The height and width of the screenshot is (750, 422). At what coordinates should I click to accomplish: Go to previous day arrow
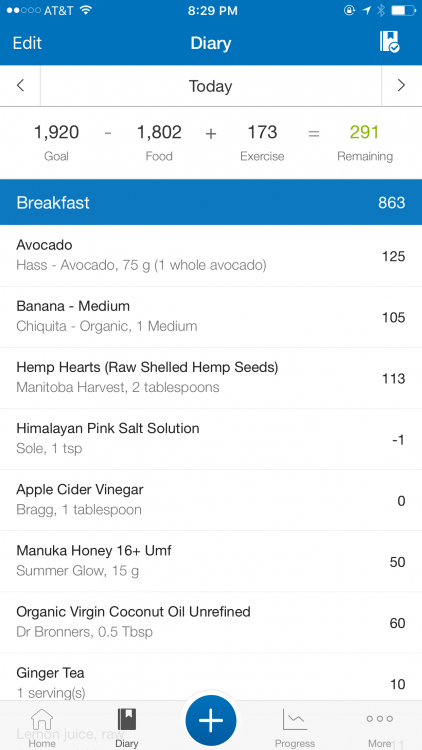tap(20, 86)
